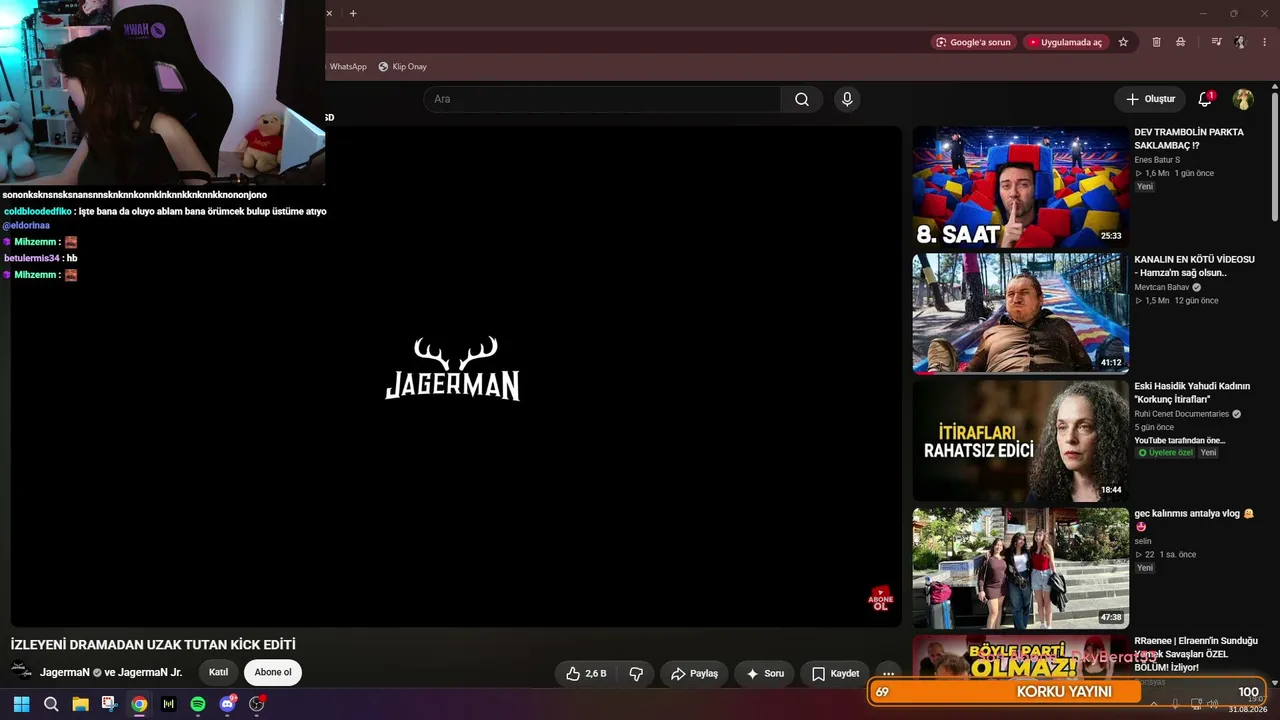Open the KANALIN EN KÖTÜ VİDEOSU thumbnail
This screenshot has height=720, width=1280.
[x=1020, y=314]
